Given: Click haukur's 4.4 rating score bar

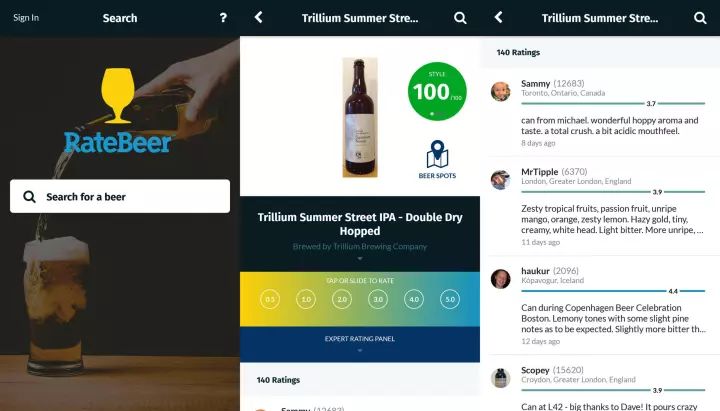Looking at the screenshot, I should pyautogui.click(x=613, y=291).
